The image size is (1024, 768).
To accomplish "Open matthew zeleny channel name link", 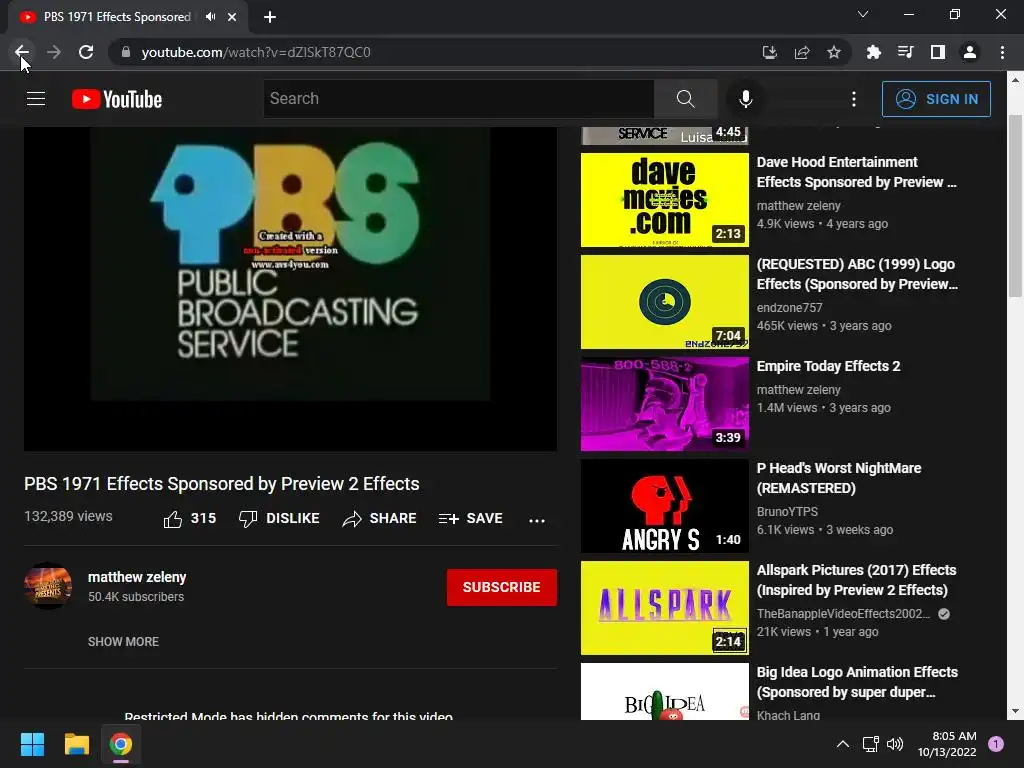I will coord(137,577).
